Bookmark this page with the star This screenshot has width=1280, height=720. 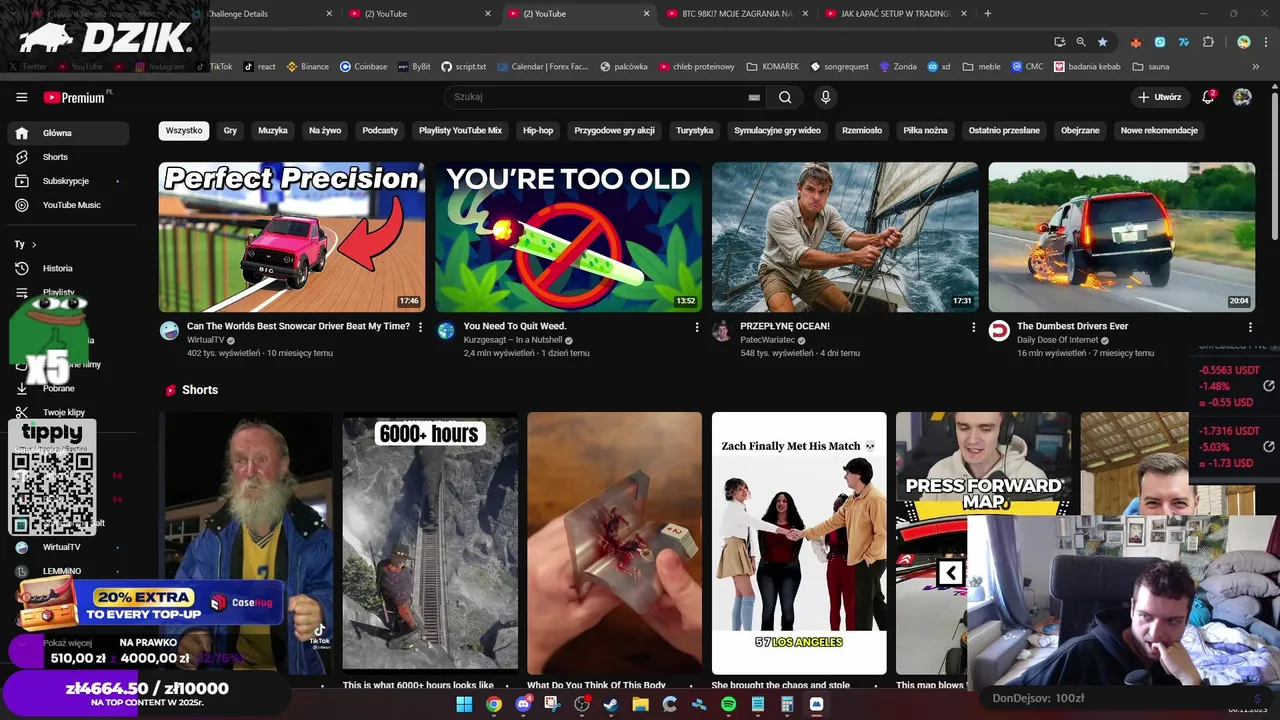[1103, 42]
